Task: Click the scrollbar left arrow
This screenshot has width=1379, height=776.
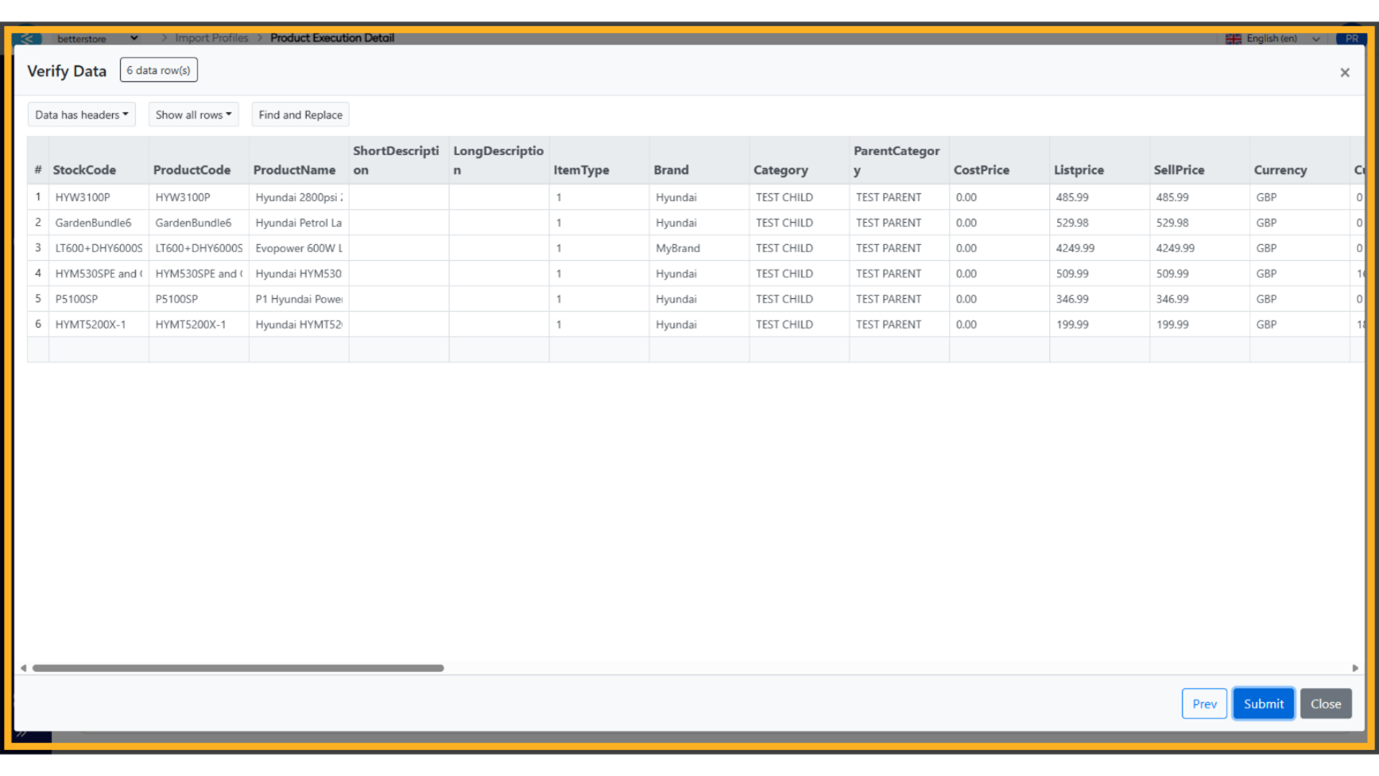Action: (x=23, y=668)
